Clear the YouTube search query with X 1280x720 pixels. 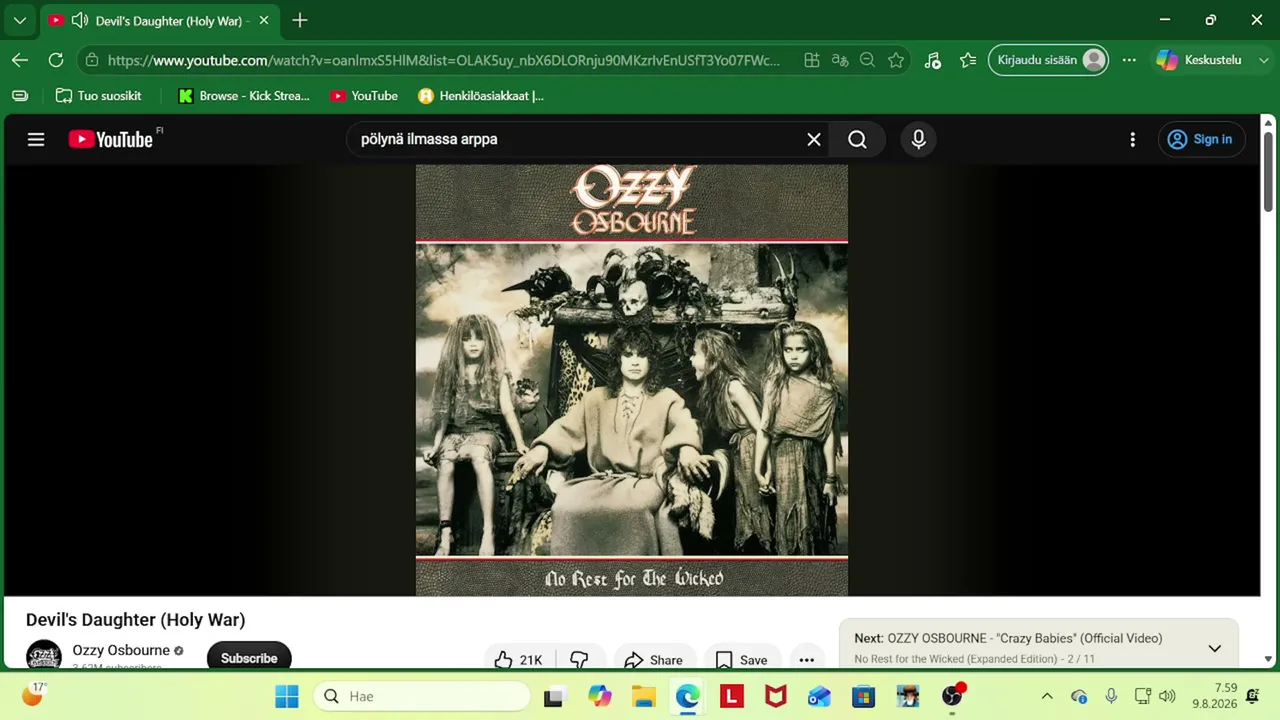[x=814, y=139]
